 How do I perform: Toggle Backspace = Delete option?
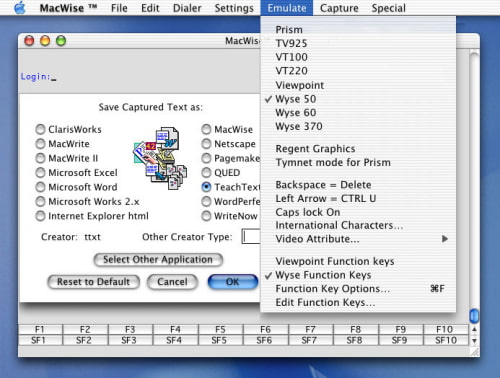coord(358,185)
